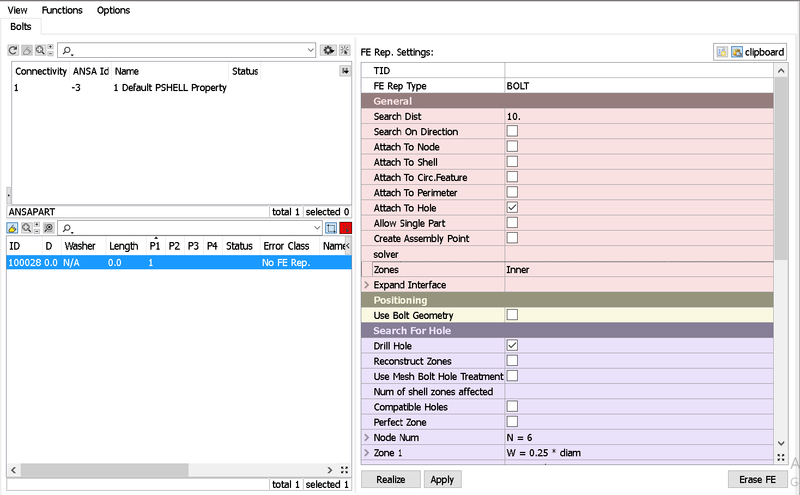Open the View menu
This screenshot has width=800, height=495.
coord(17,10)
